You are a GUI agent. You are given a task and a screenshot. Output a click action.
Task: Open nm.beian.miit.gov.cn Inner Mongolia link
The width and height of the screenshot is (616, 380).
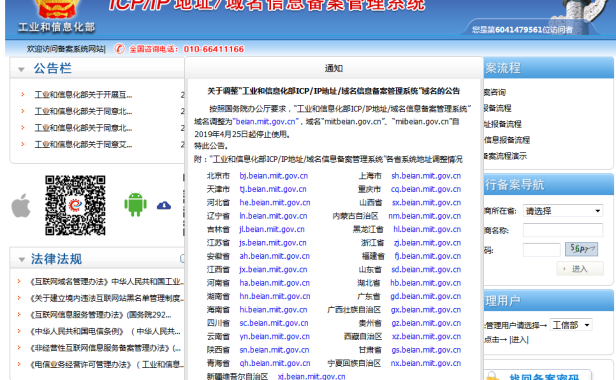point(425,216)
